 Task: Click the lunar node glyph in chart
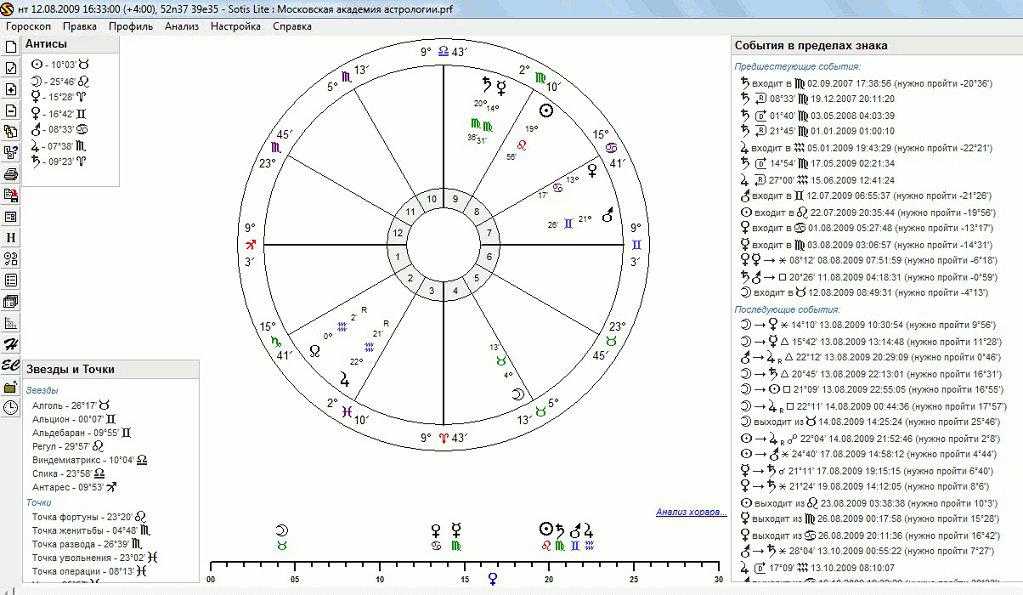pyautogui.click(x=314, y=351)
